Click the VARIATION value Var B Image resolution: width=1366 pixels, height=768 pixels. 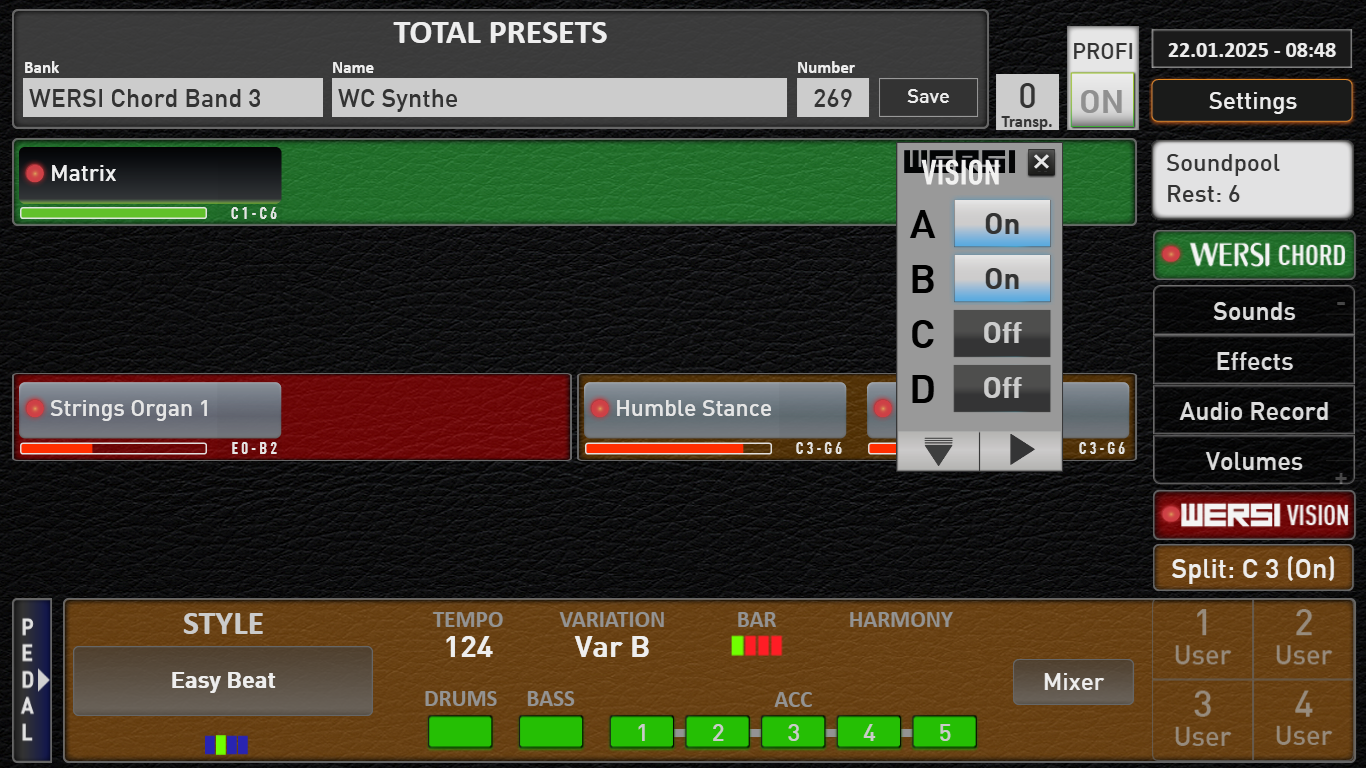pos(612,648)
